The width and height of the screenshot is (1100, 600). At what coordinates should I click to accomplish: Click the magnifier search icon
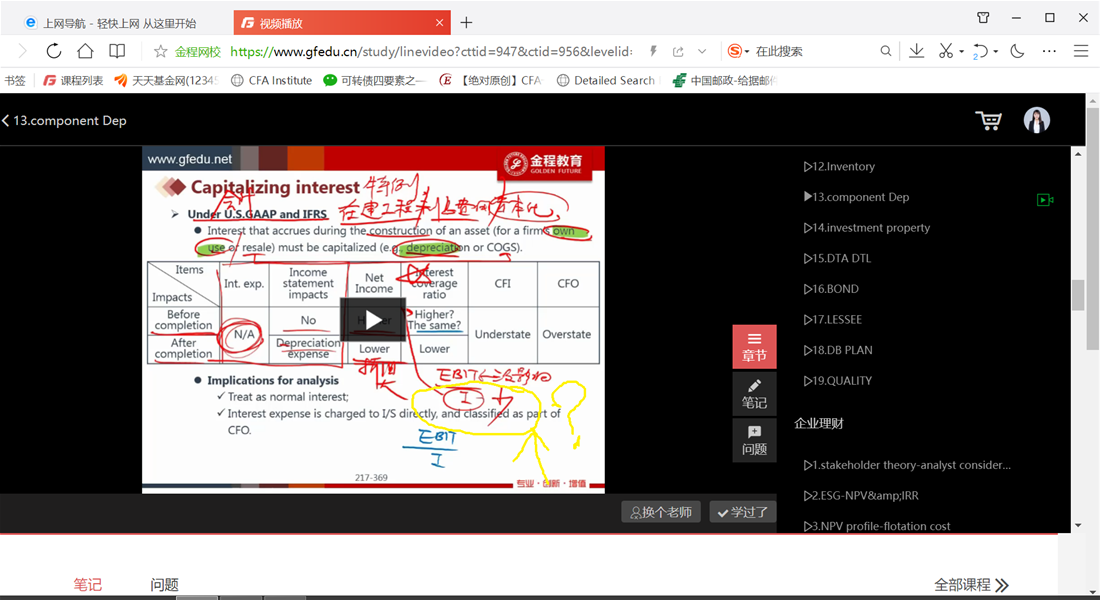pyautogui.click(x=886, y=51)
